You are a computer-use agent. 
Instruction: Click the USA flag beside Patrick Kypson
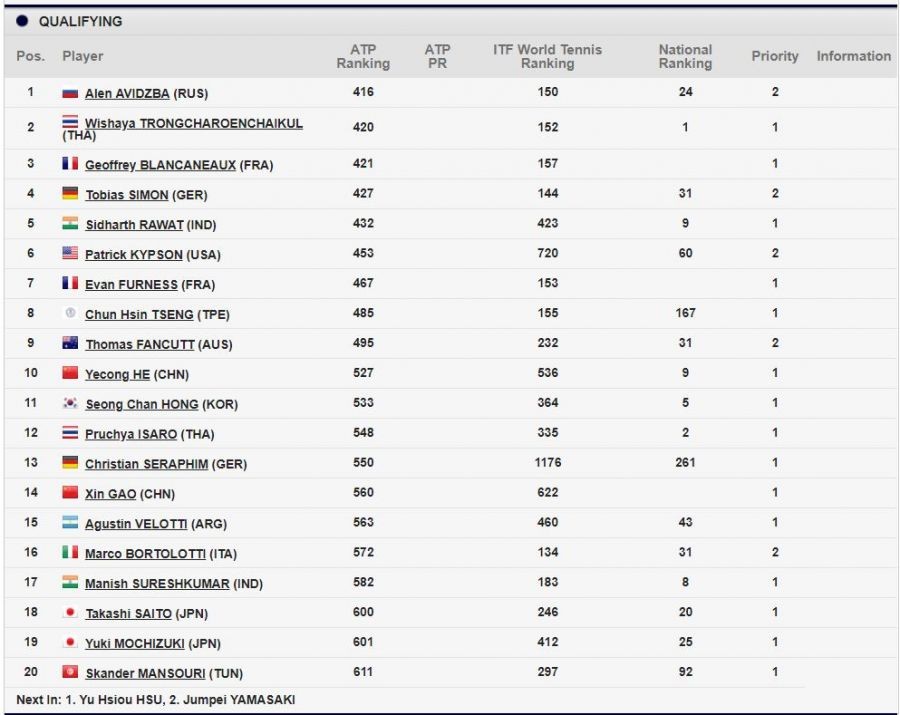click(x=70, y=254)
